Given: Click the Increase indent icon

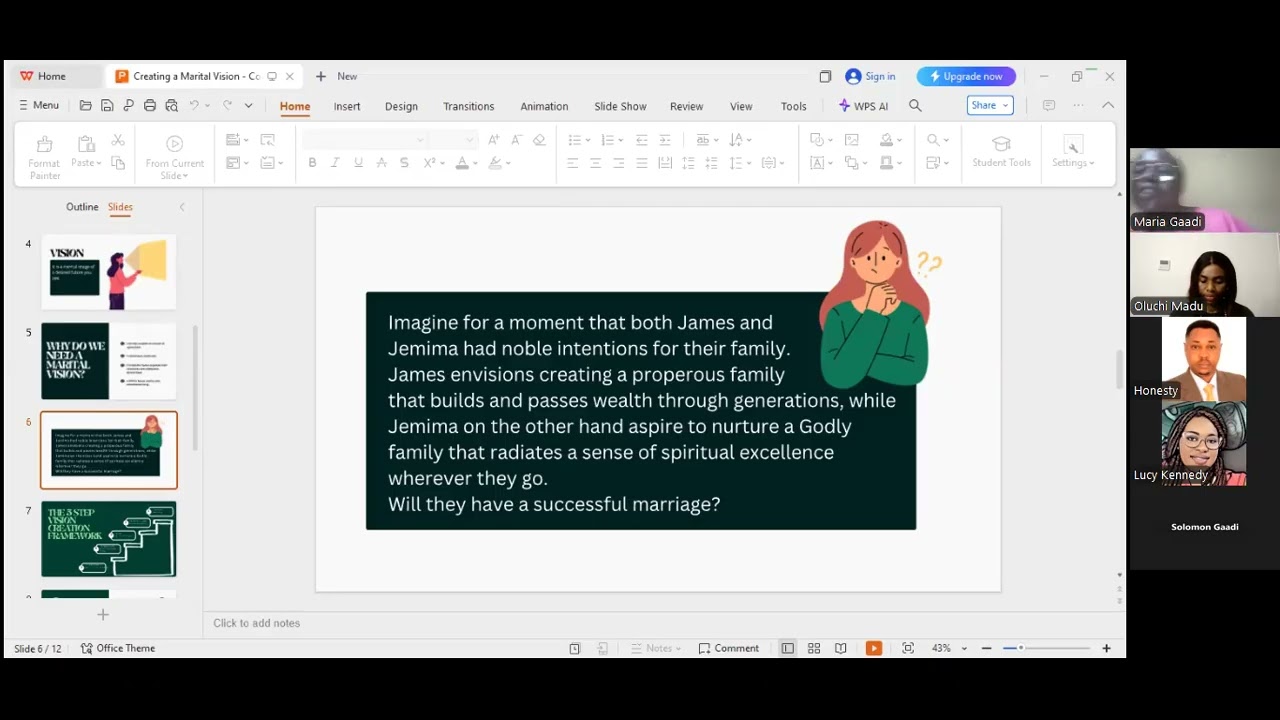Looking at the screenshot, I should coord(664,140).
